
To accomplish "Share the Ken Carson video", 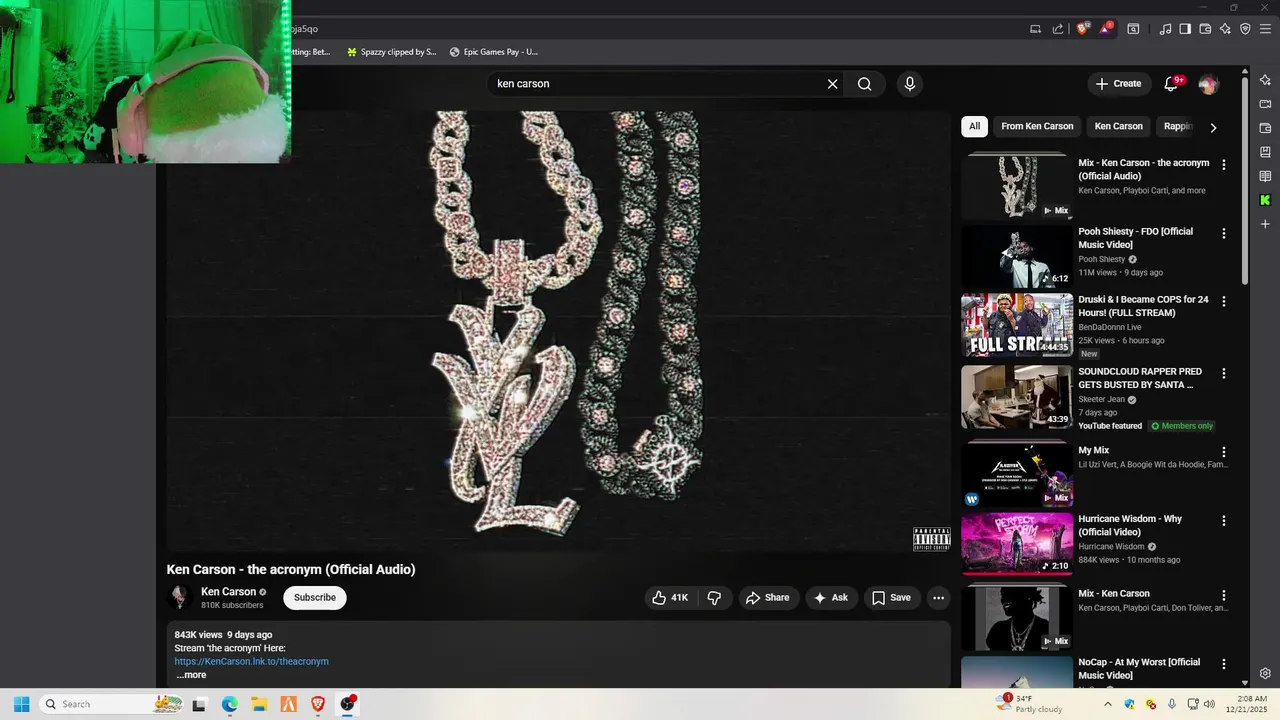I will [x=768, y=598].
